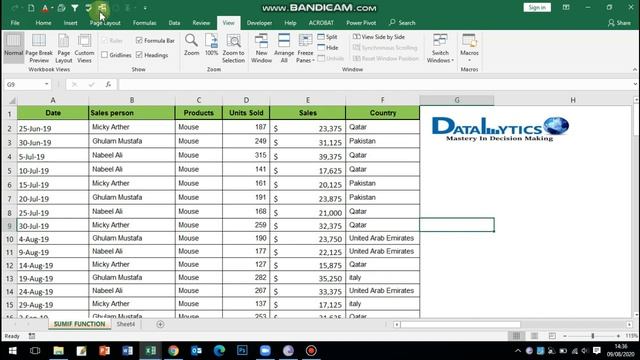
Task: Select the cell with United Arab Emirates in row 10
Action: (382, 238)
